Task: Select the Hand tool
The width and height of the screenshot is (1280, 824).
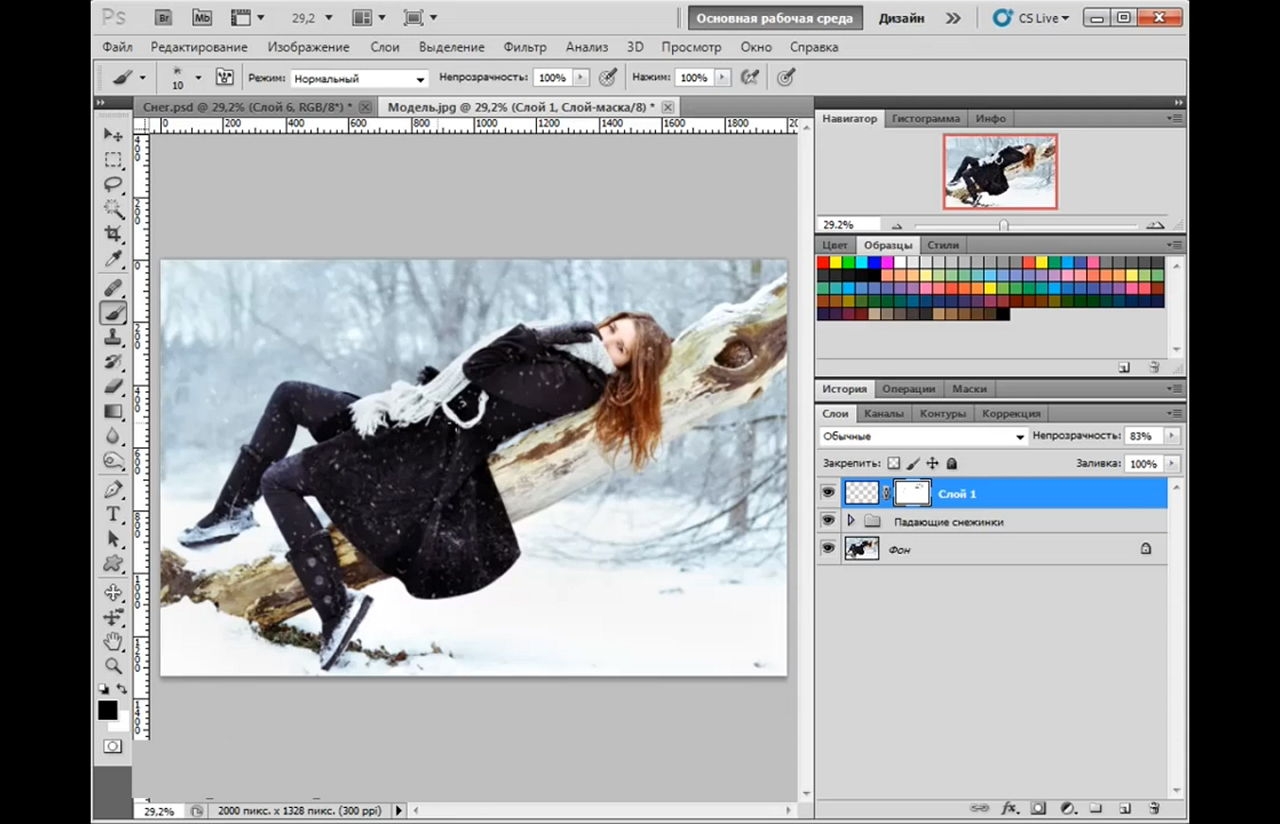Action: (113, 641)
